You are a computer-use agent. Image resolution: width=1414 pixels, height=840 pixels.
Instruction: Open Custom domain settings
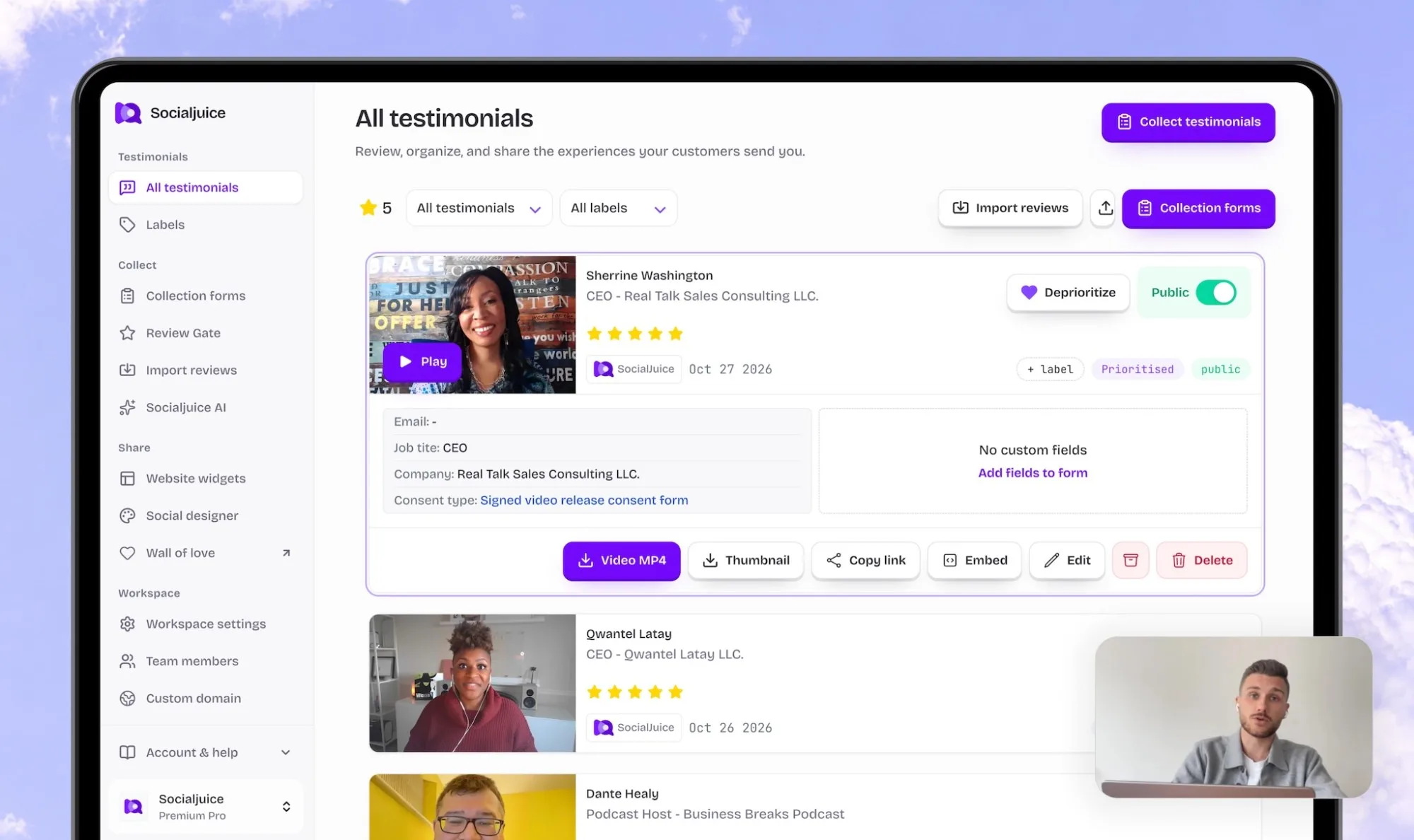[x=205, y=699]
